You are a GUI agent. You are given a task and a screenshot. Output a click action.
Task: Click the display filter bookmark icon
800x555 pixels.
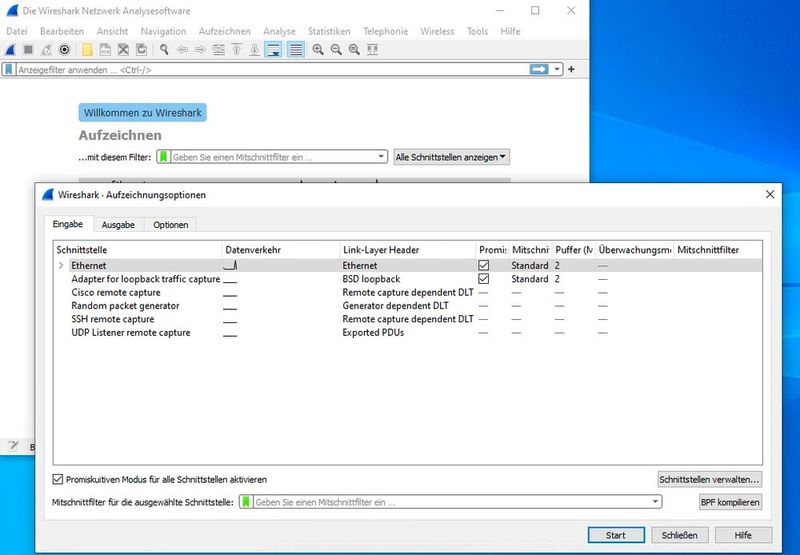[9, 69]
